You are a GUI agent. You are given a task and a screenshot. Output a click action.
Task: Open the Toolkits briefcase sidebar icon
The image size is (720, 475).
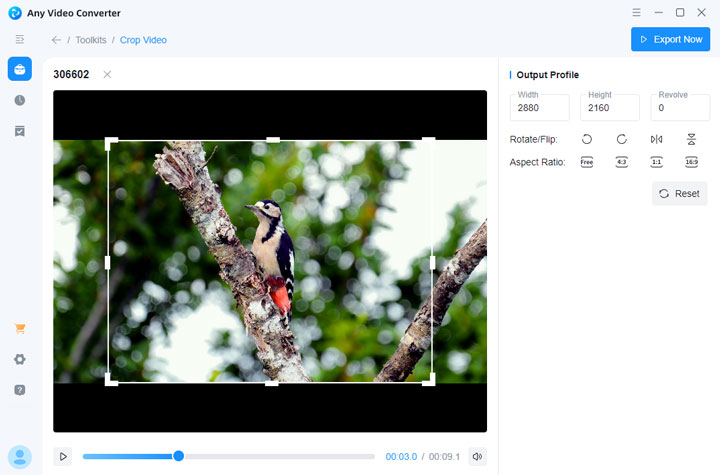(20, 69)
